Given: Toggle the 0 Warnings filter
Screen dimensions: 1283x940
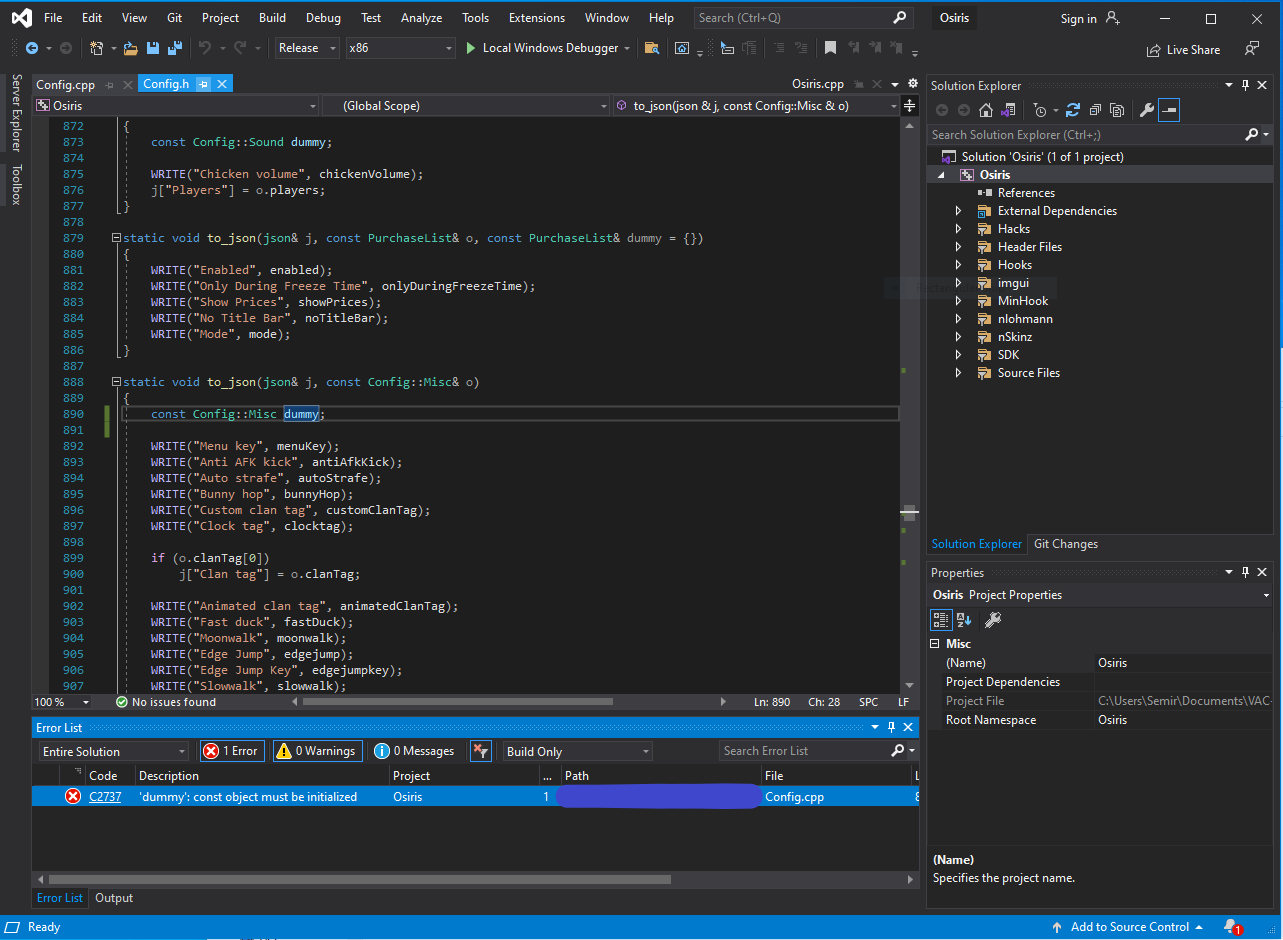Looking at the screenshot, I should pyautogui.click(x=316, y=751).
